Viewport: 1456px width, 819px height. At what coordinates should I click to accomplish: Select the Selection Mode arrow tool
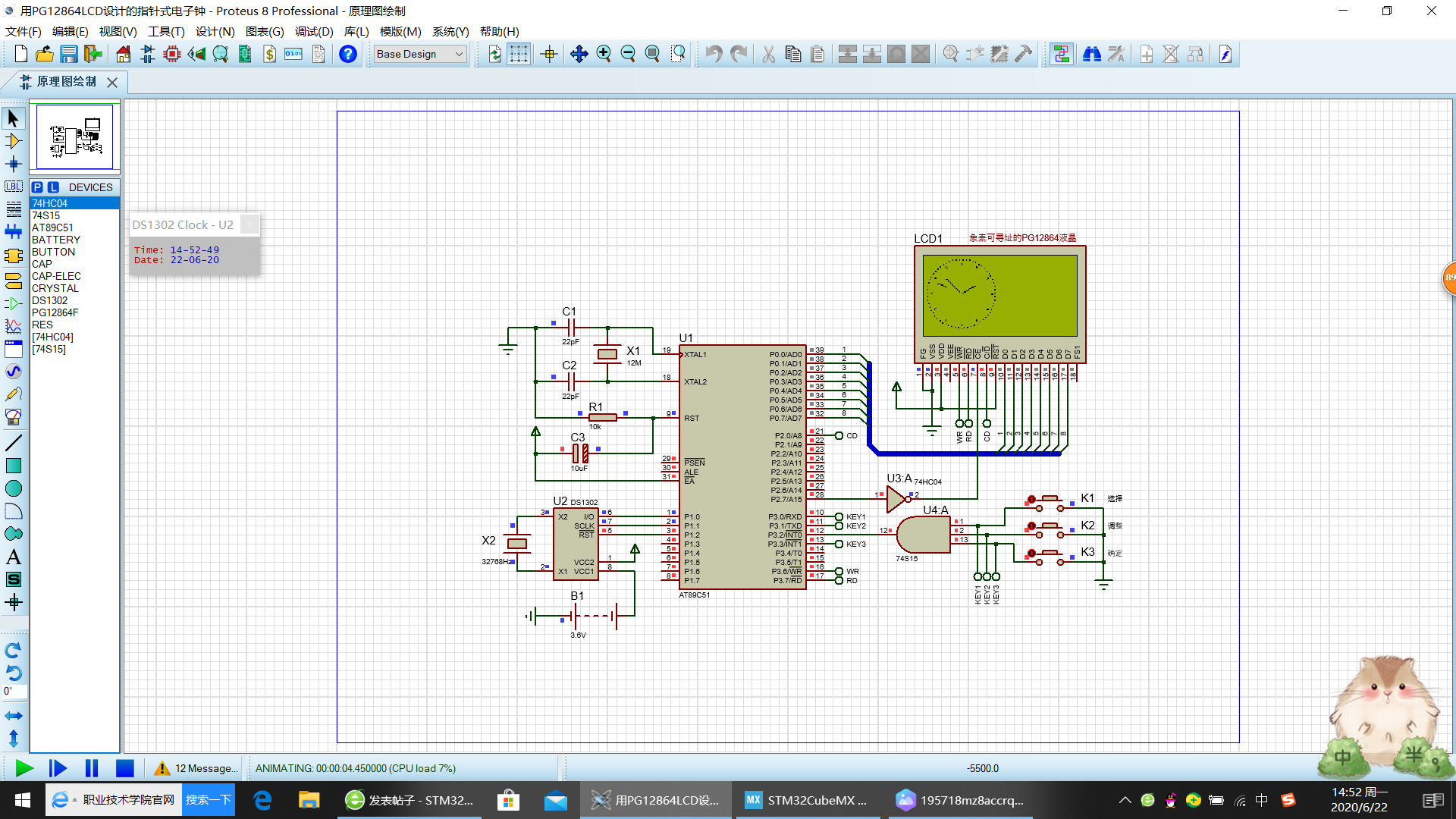(14, 118)
